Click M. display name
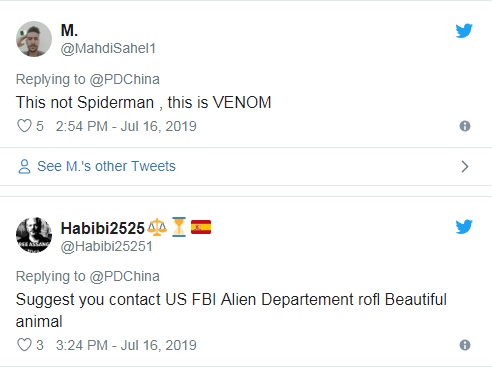The height and width of the screenshot is (375, 492). [69, 31]
